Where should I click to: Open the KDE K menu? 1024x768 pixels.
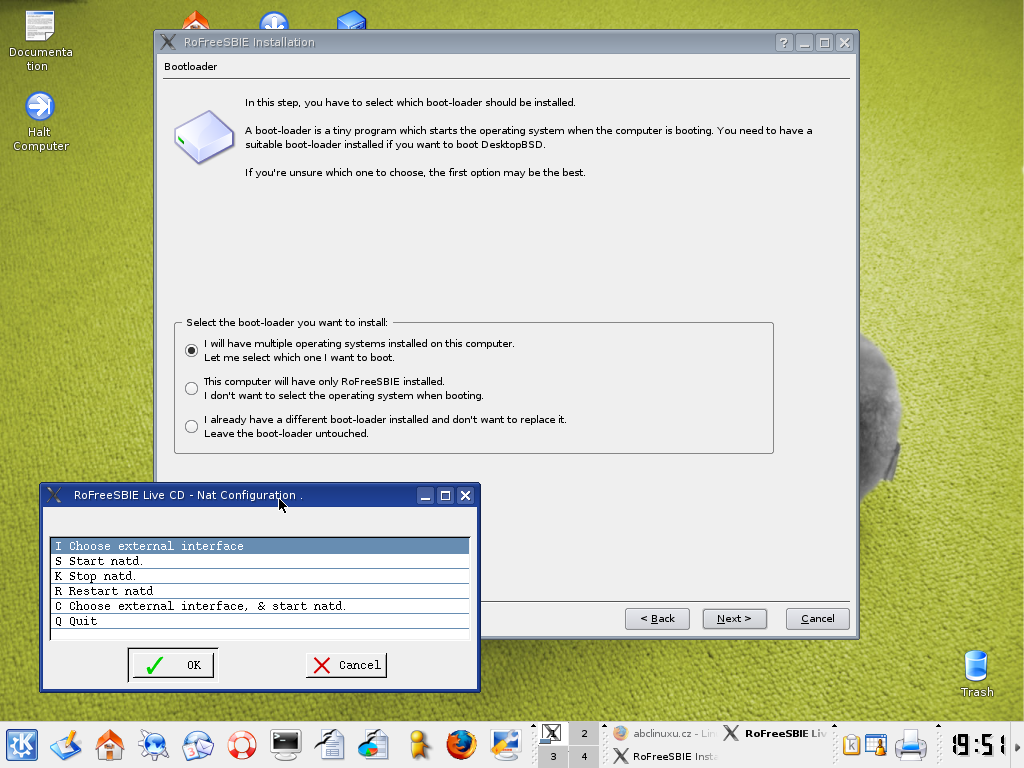click(x=22, y=744)
